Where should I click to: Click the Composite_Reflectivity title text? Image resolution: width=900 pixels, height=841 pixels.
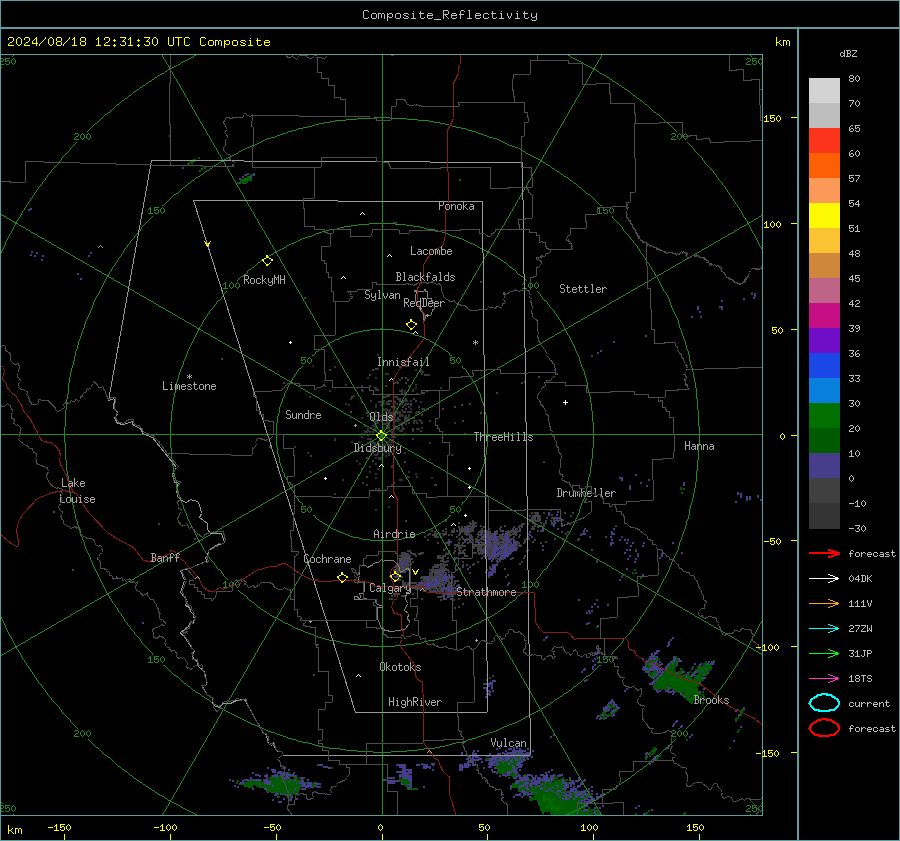(449, 15)
